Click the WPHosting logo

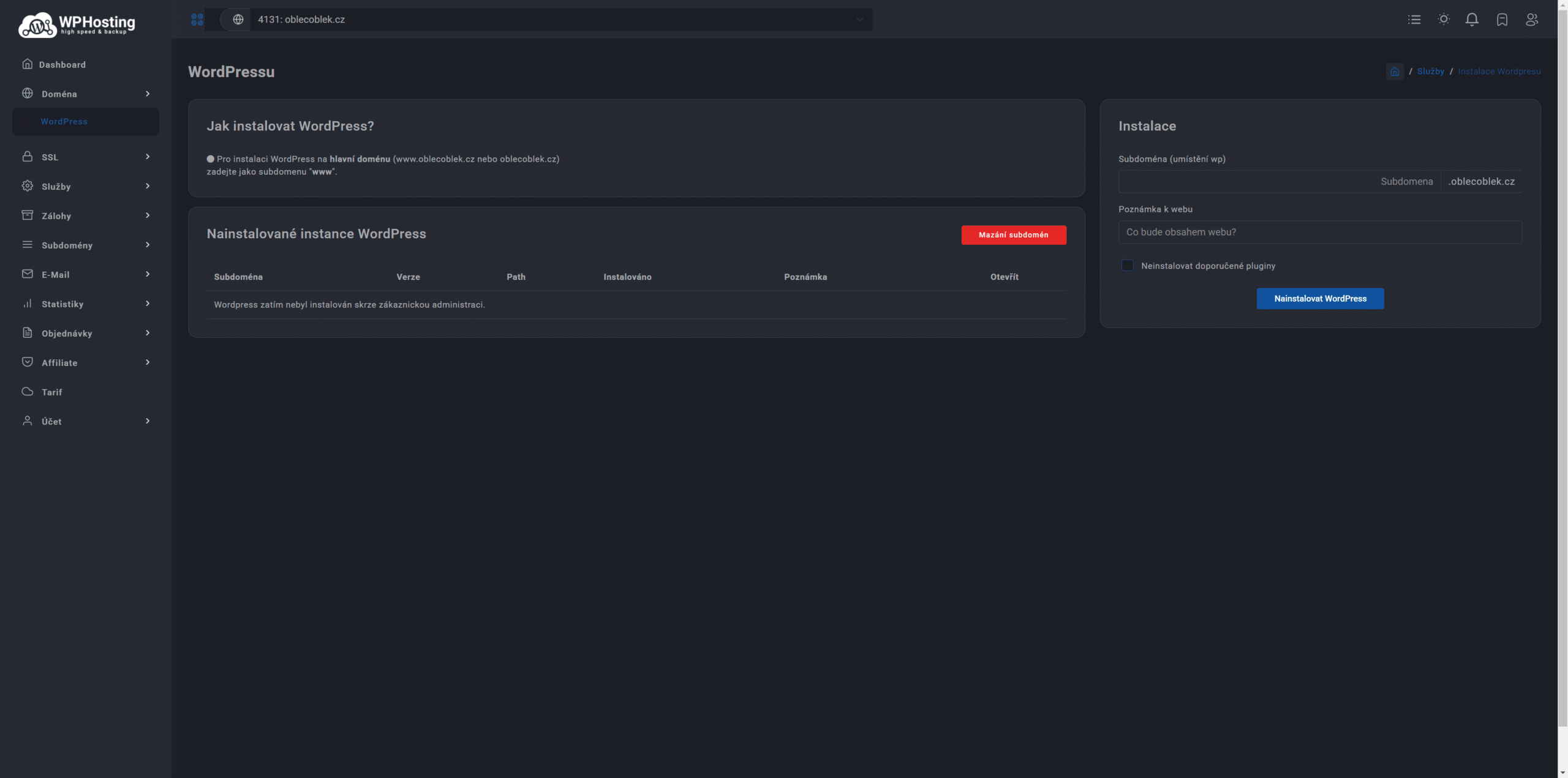click(x=77, y=24)
